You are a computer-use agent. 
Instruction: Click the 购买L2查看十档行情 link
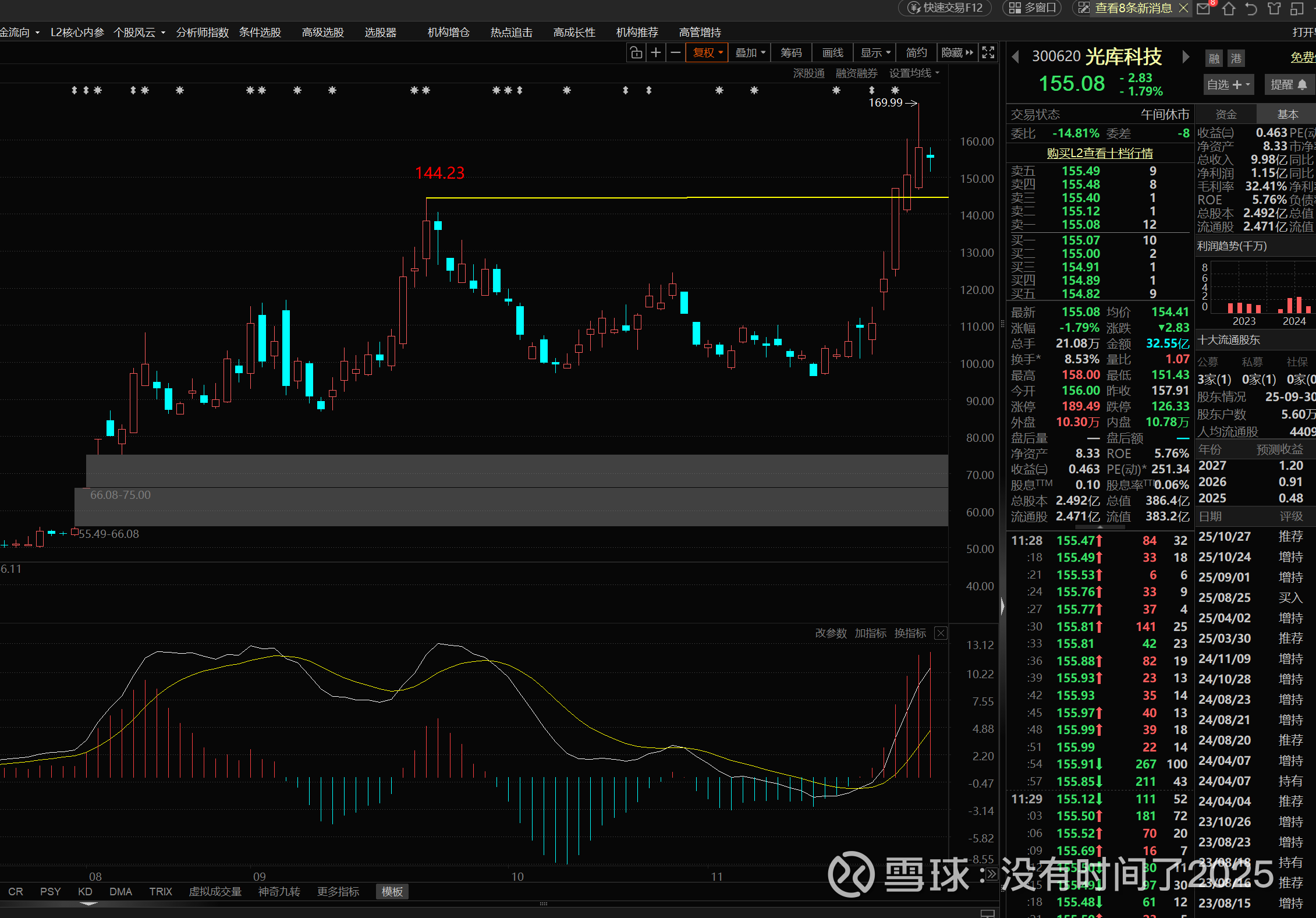(1099, 153)
